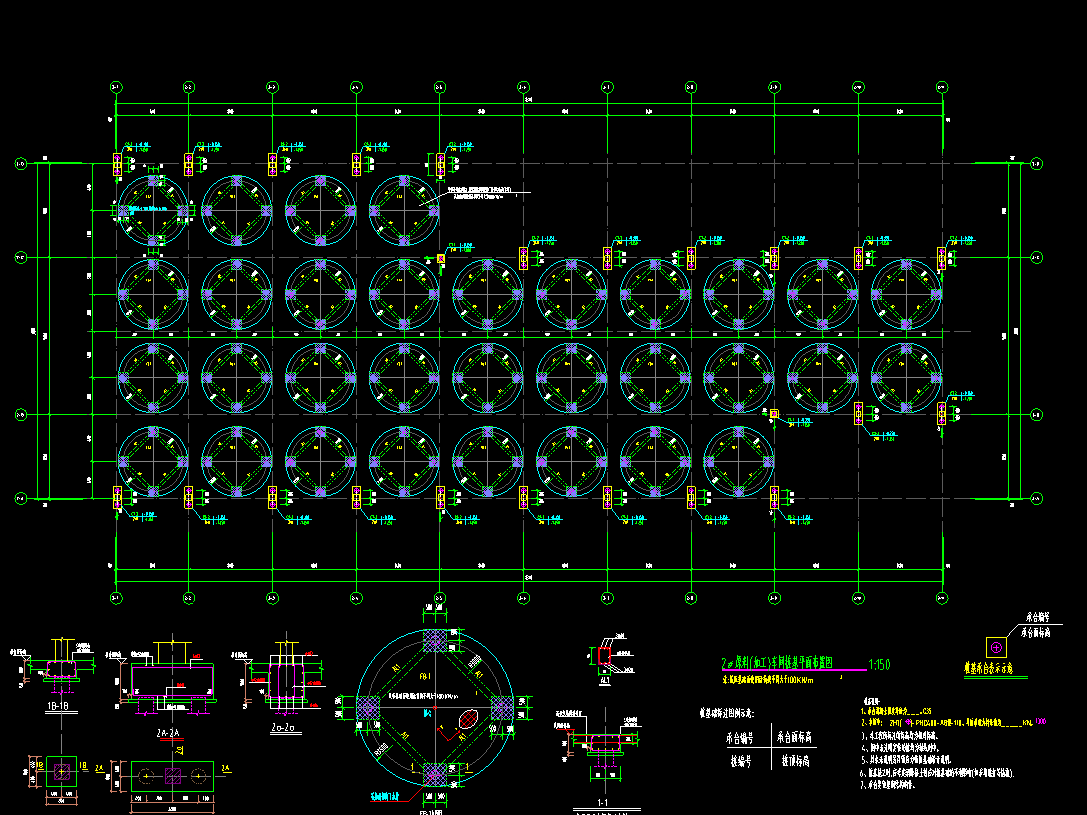Screen dimensions: 1087x815
Task: Select the 承台编号 cell in the legend table
Action: (740, 738)
